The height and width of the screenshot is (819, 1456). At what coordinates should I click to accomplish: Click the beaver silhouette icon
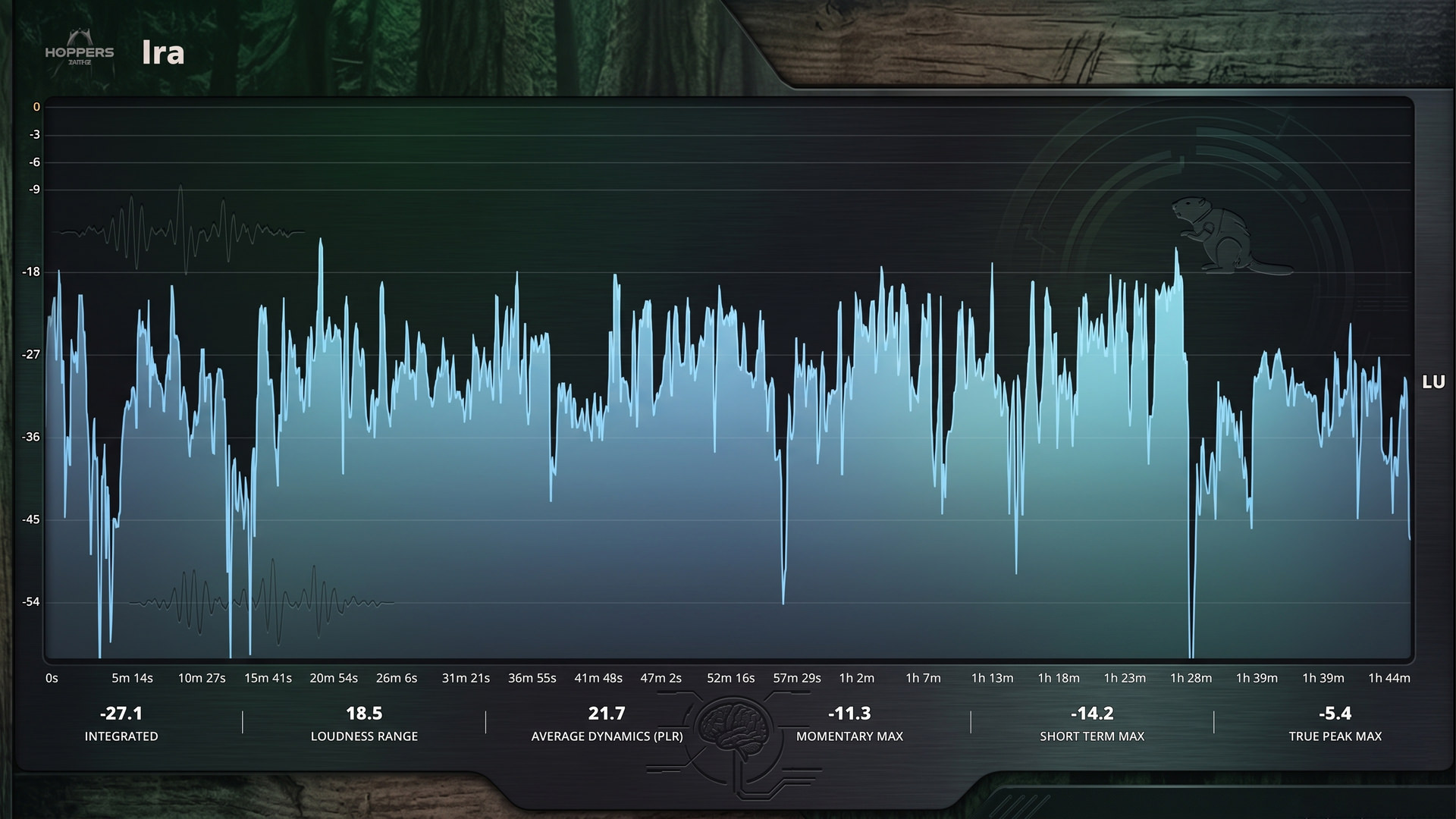click(1232, 234)
